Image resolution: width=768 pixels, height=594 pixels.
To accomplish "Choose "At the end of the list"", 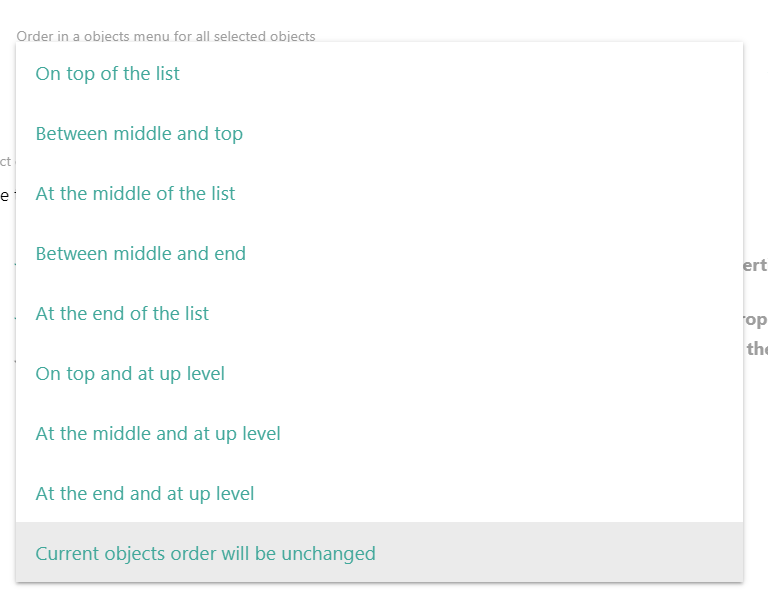I will pyautogui.click(x=122, y=313).
